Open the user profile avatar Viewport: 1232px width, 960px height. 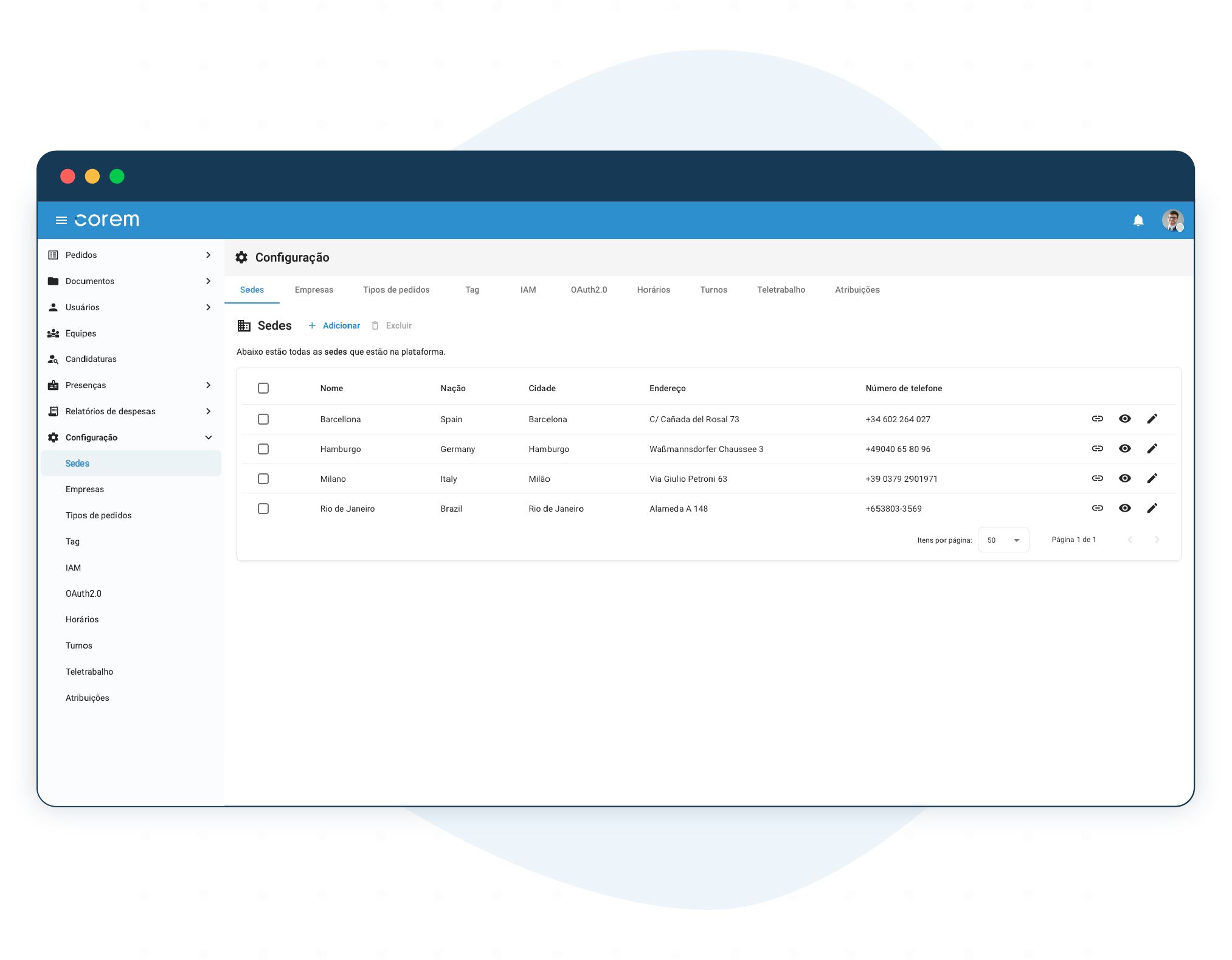click(x=1172, y=220)
